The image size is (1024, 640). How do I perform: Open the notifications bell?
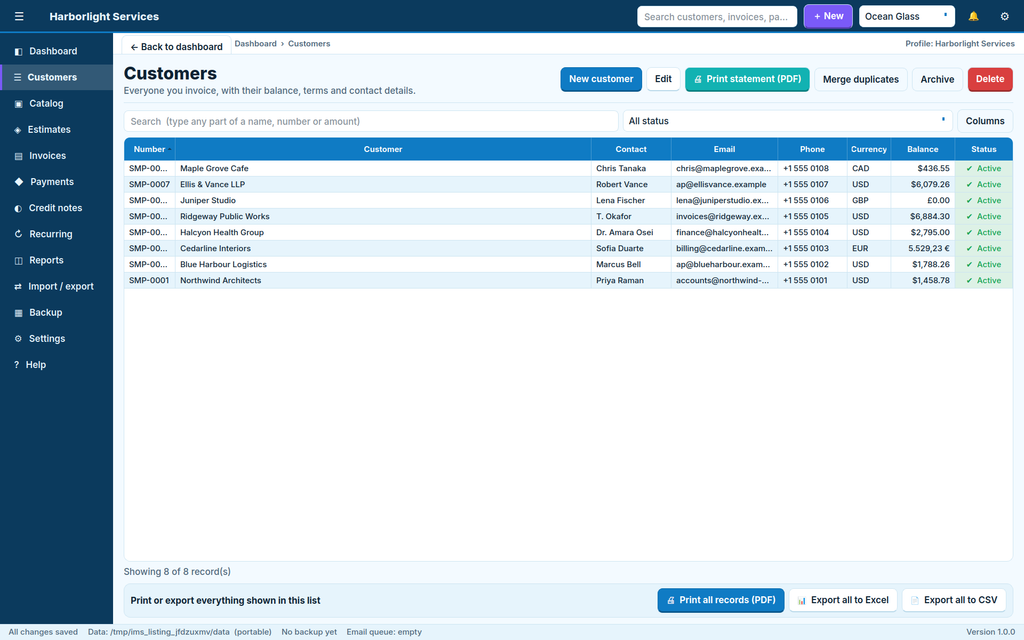(973, 16)
